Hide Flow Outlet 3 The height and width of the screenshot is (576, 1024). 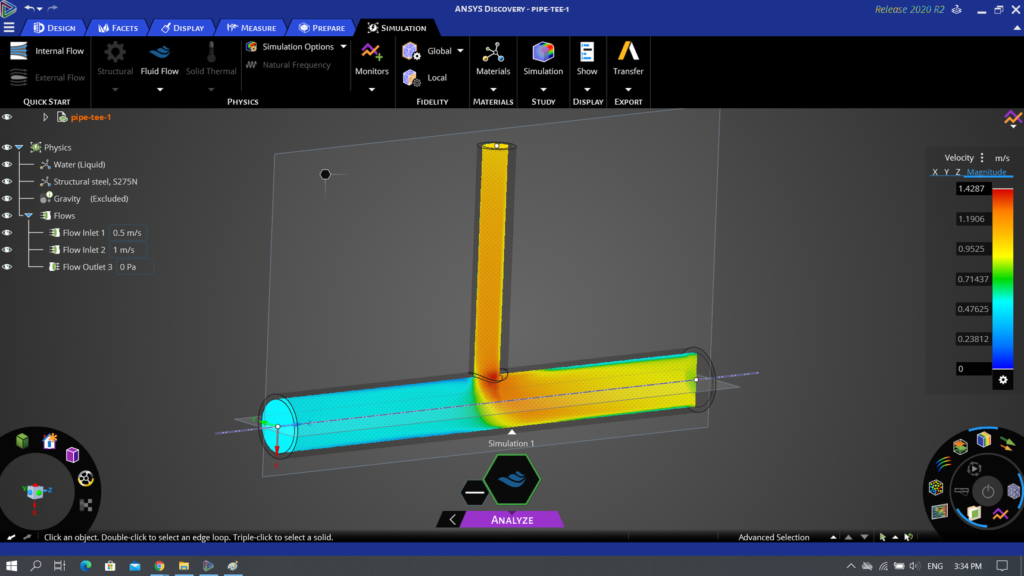(7, 266)
